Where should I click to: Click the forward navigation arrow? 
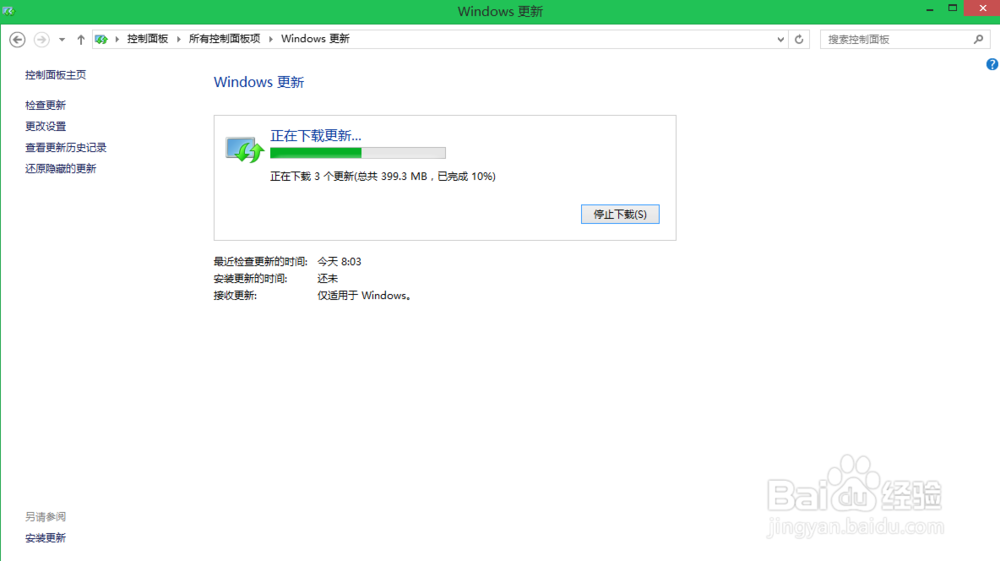pyautogui.click(x=41, y=40)
